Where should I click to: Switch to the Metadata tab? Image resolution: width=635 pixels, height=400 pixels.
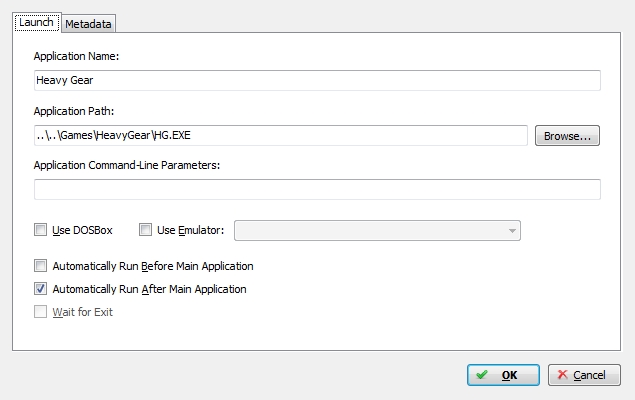88,24
